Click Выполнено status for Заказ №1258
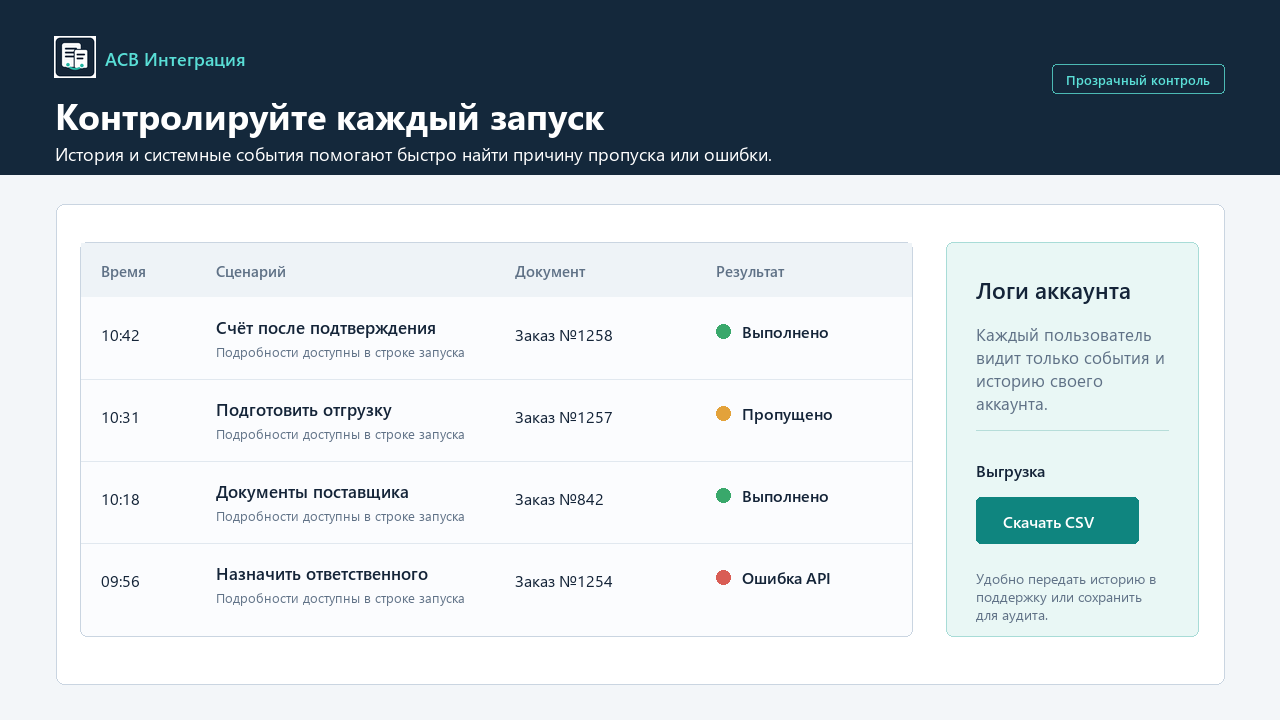 click(785, 333)
